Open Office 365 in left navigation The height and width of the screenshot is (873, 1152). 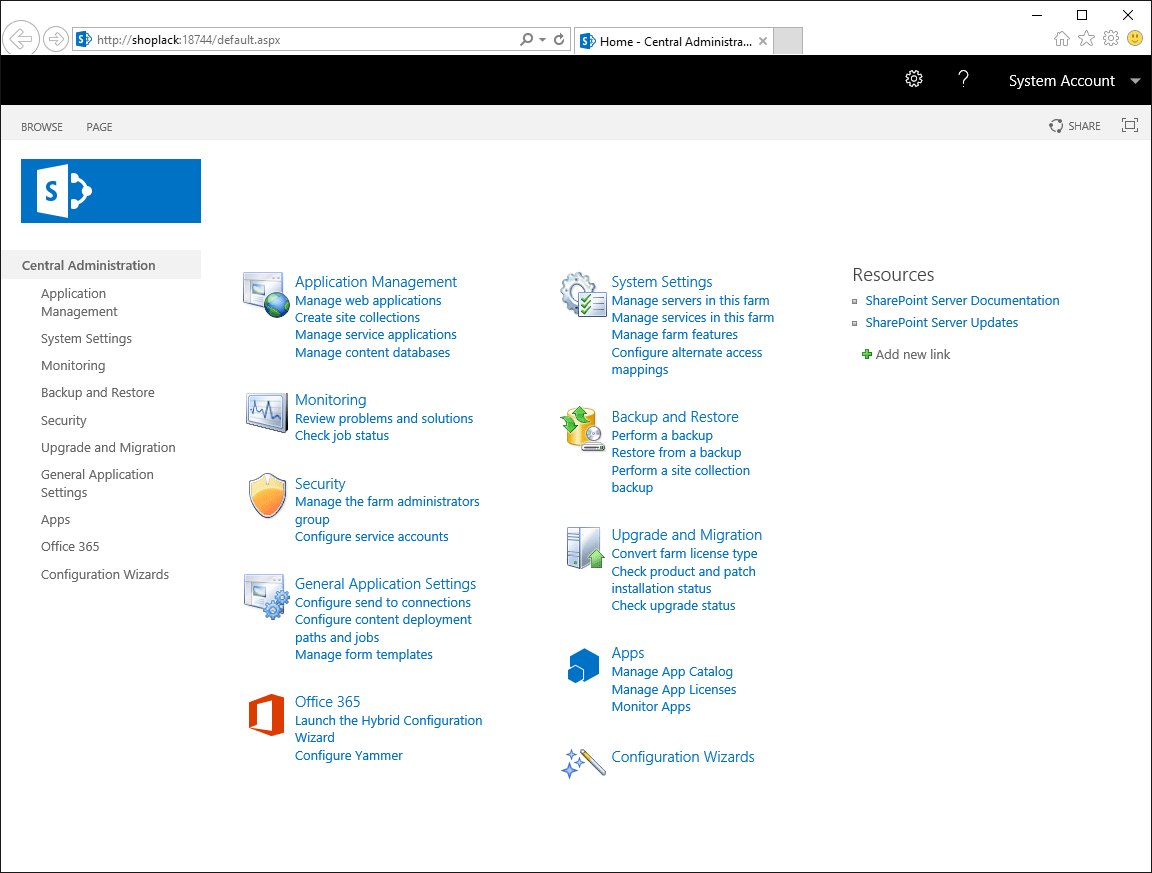(70, 547)
